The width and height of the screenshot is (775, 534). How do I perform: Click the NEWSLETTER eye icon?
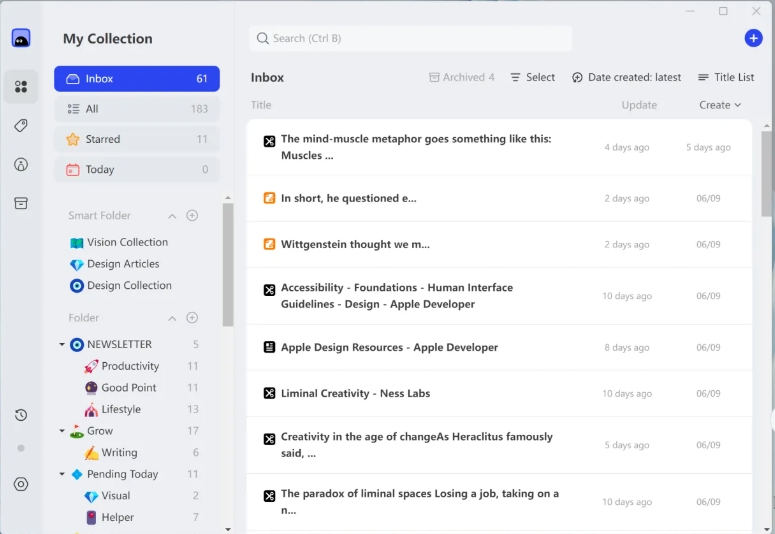77,345
